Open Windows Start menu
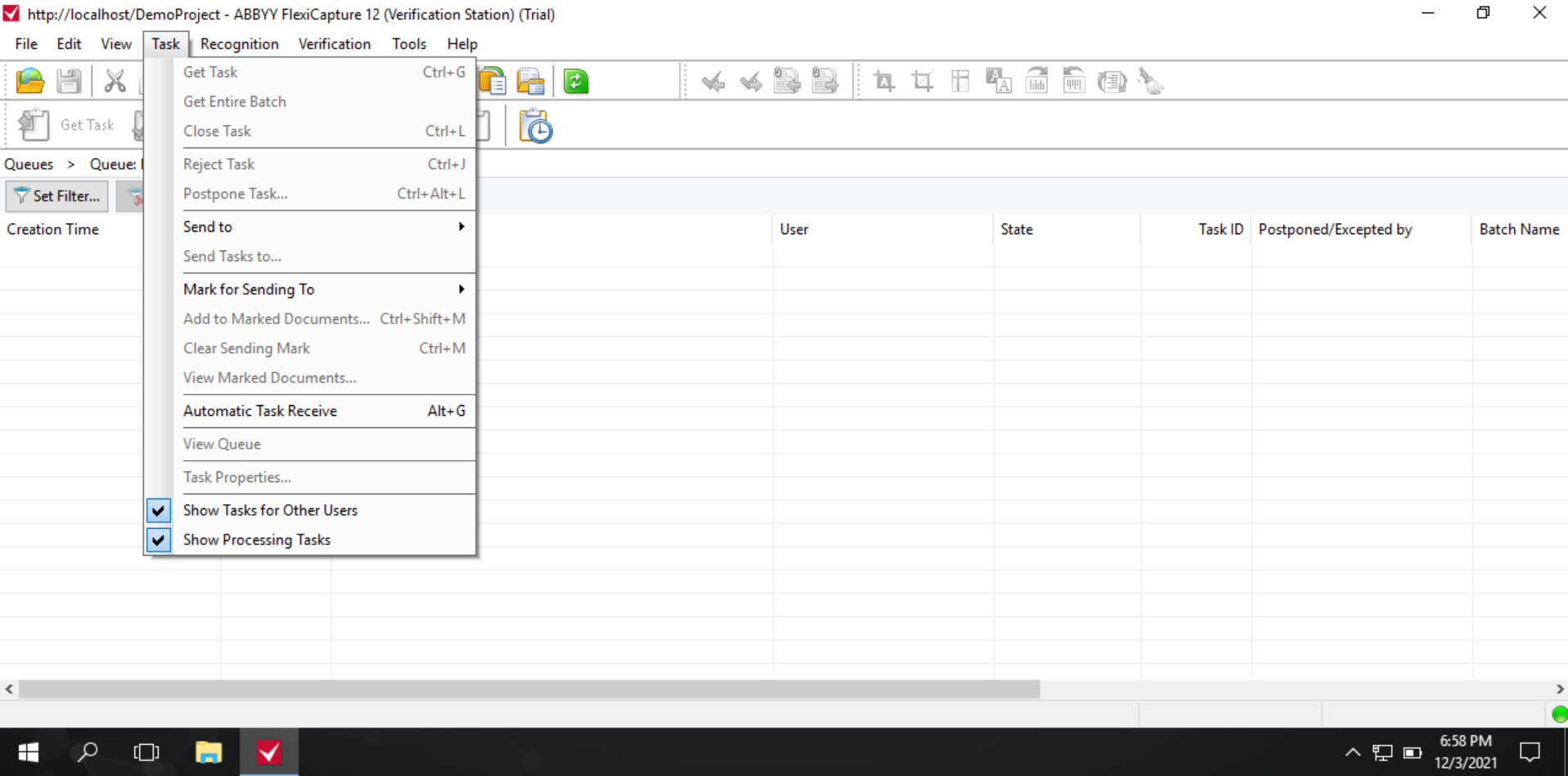This screenshot has width=1568, height=776. tap(29, 752)
